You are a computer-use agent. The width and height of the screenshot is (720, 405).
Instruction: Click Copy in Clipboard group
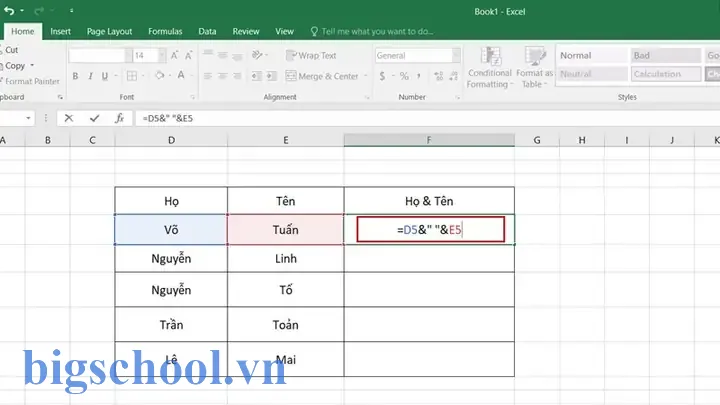[13, 66]
